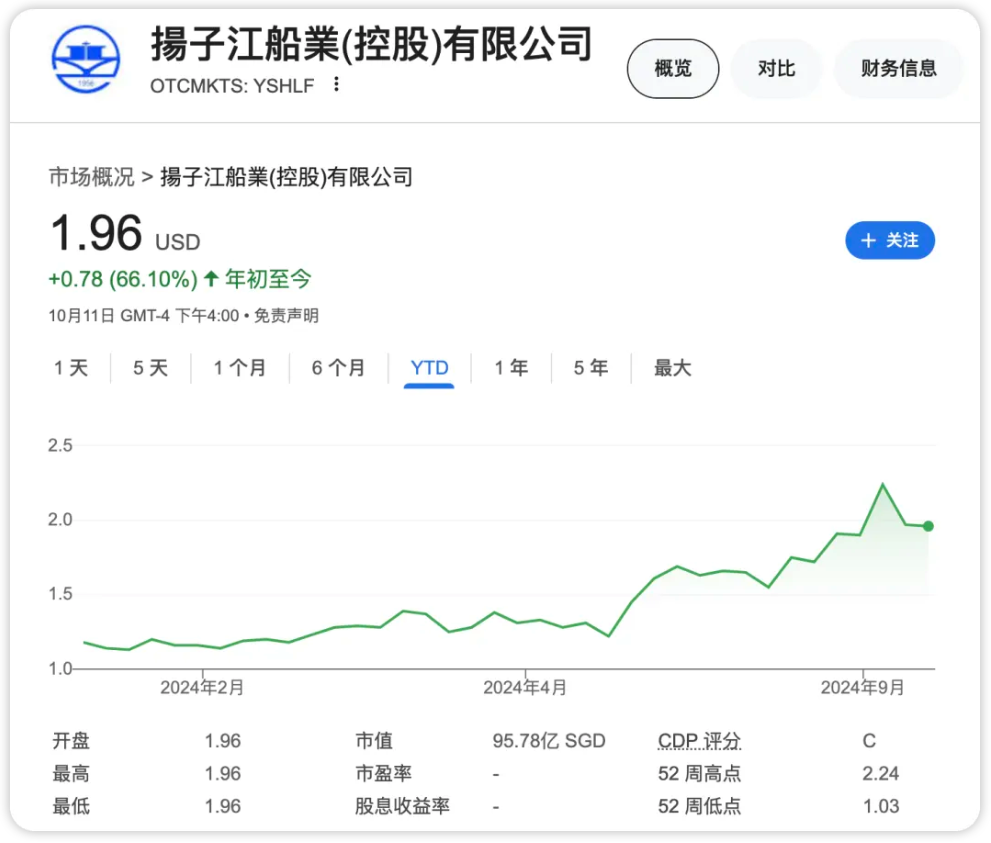Select the 1 年 time range
Image resolution: width=991 pixels, height=843 pixels.
coord(511,368)
